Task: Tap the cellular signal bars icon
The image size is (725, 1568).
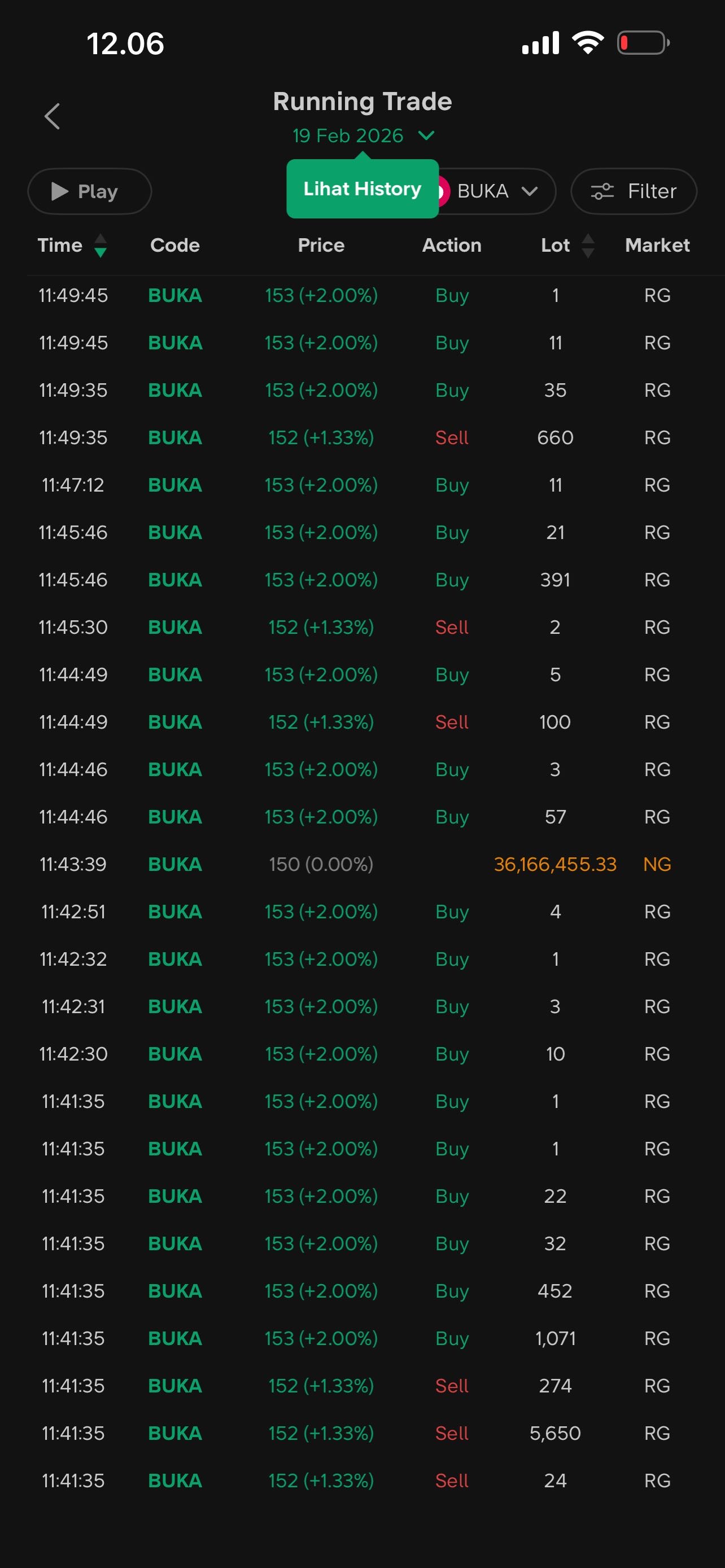Action: [x=540, y=43]
